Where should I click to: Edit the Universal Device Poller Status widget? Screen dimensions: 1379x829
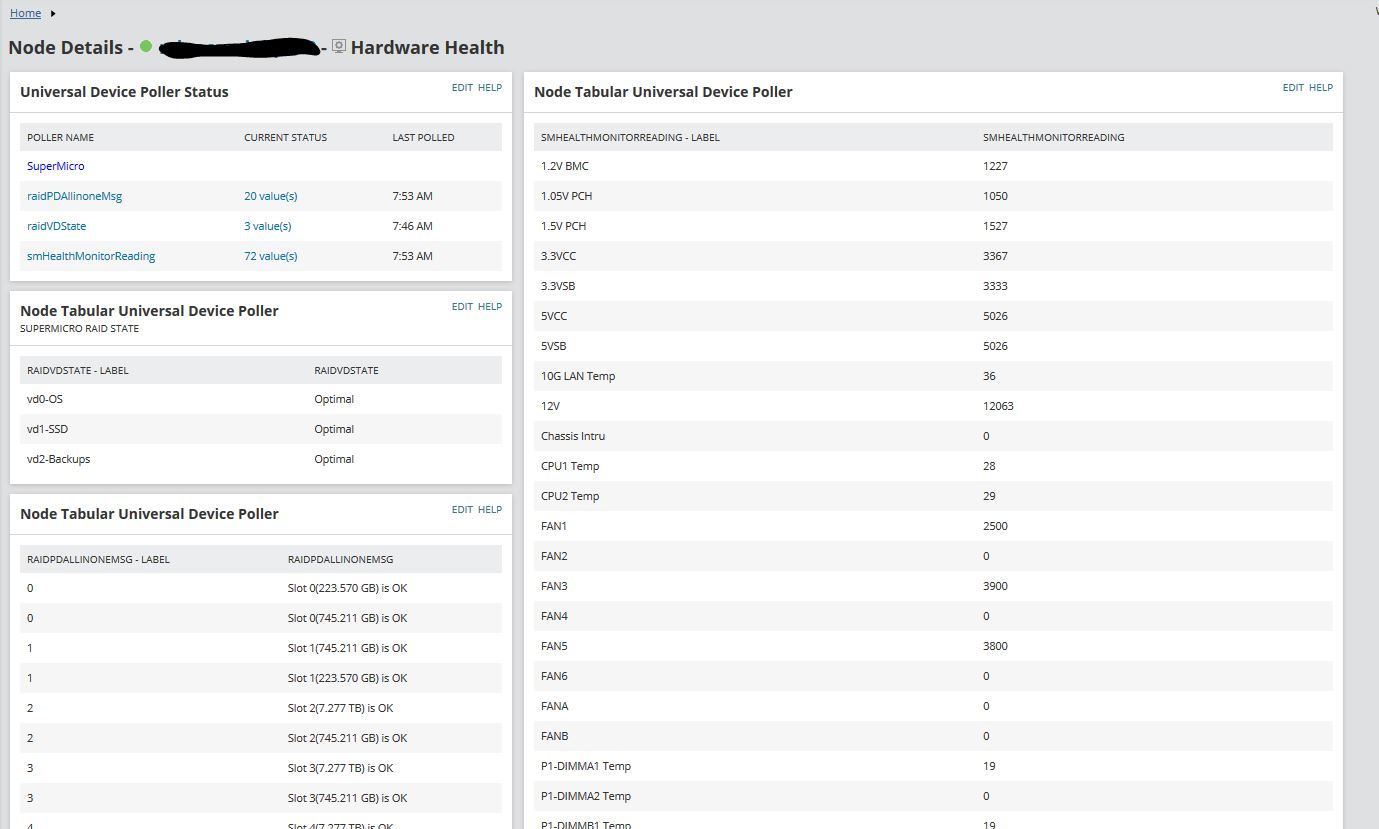[x=462, y=88]
